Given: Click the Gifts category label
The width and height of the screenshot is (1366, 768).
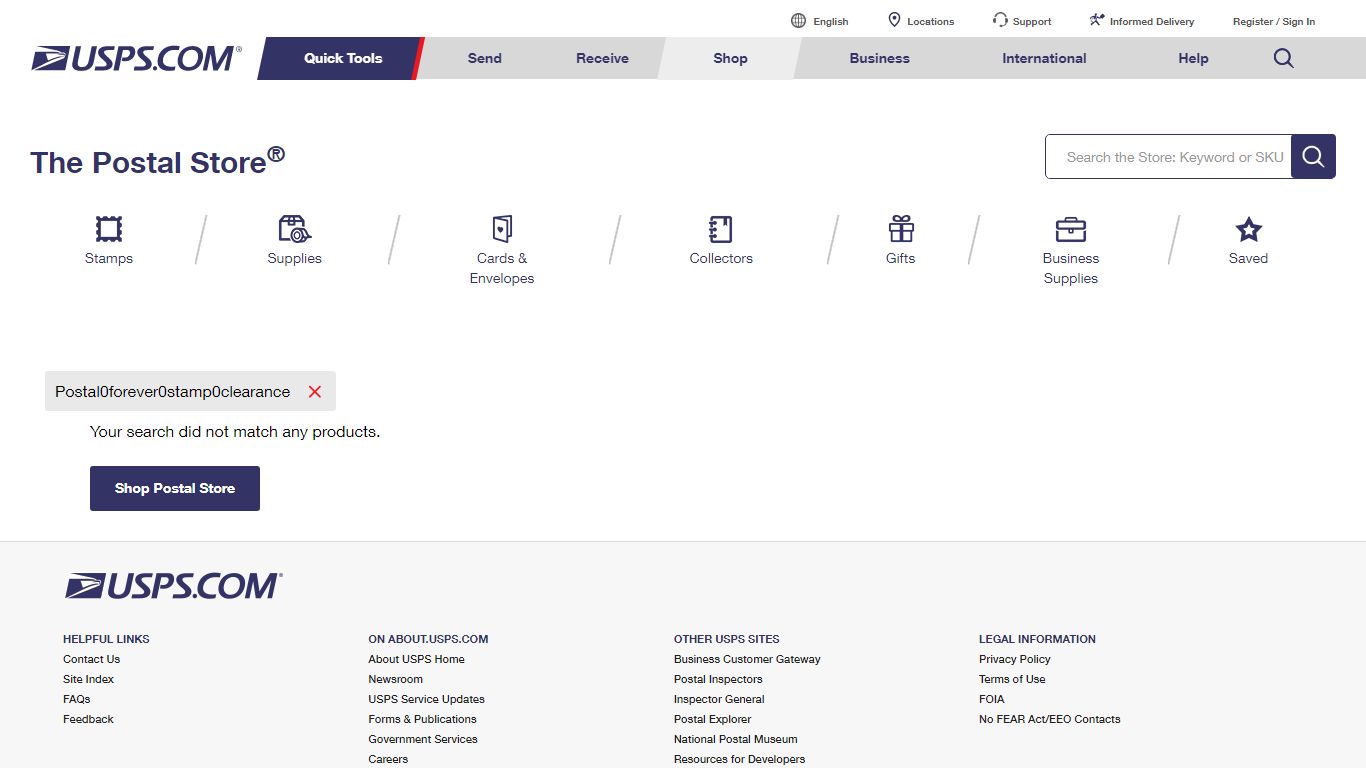Looking at the screenshot, I should coord(901,258).
